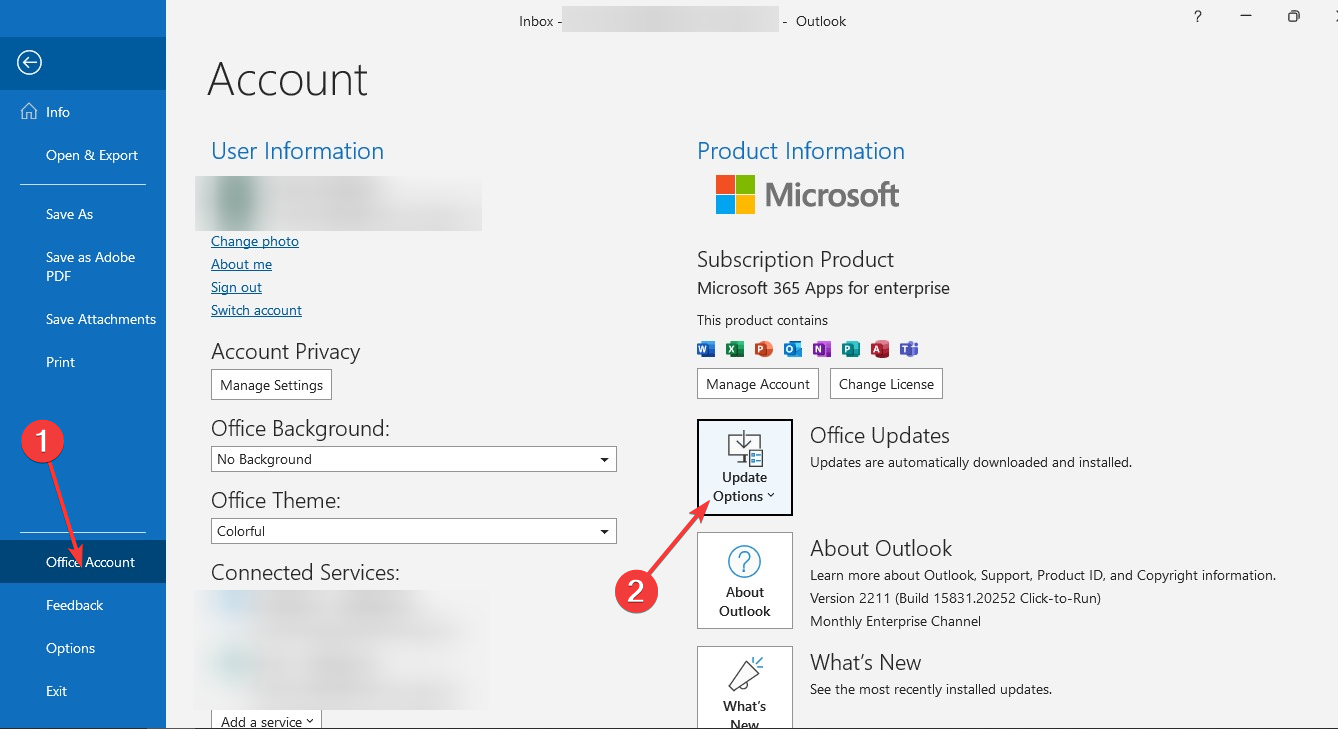Follow the Switch account link
The height and width of the screenshot is (729, 1338).
256,310
